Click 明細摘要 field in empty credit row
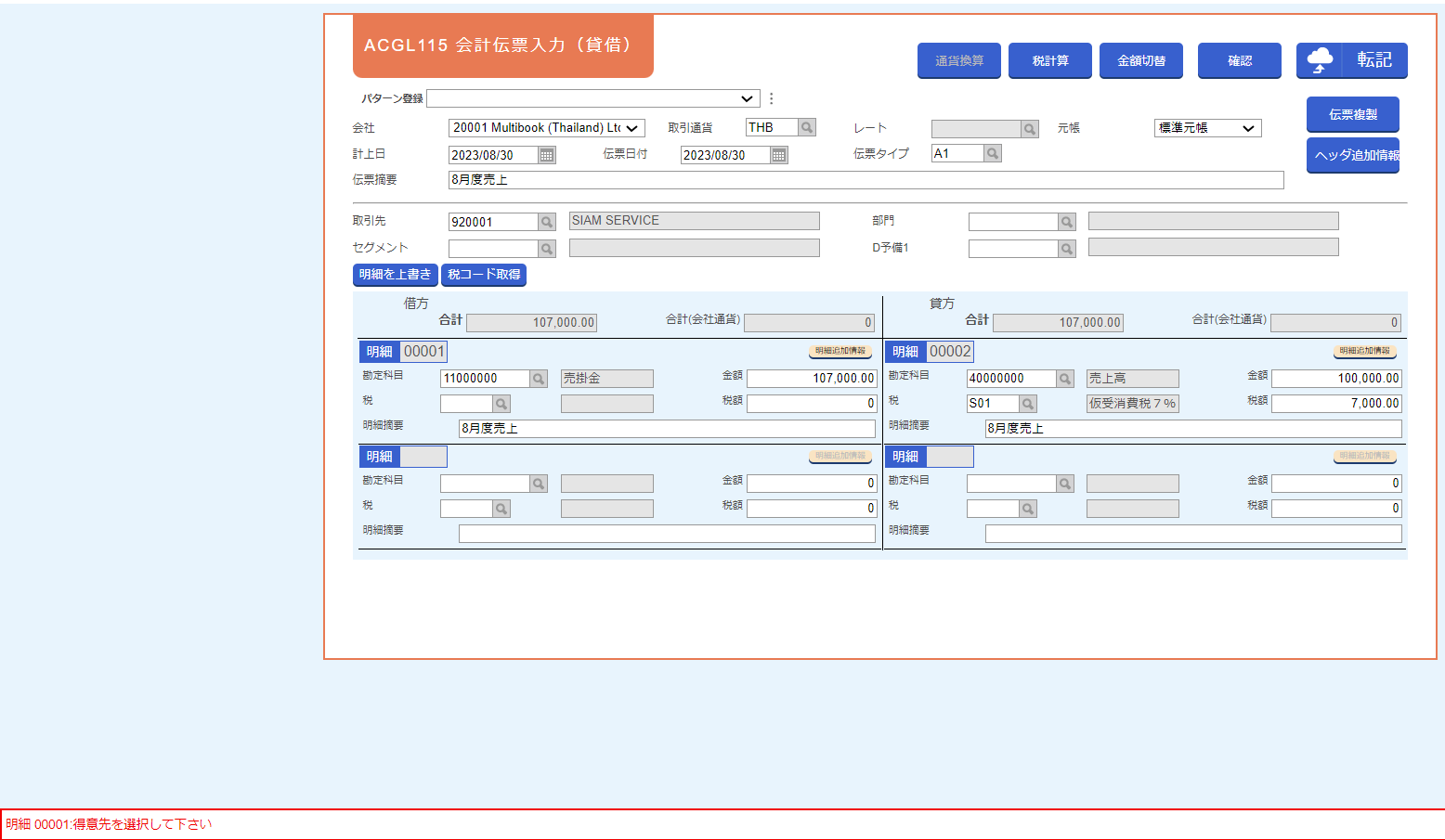 coord(1193,534)
